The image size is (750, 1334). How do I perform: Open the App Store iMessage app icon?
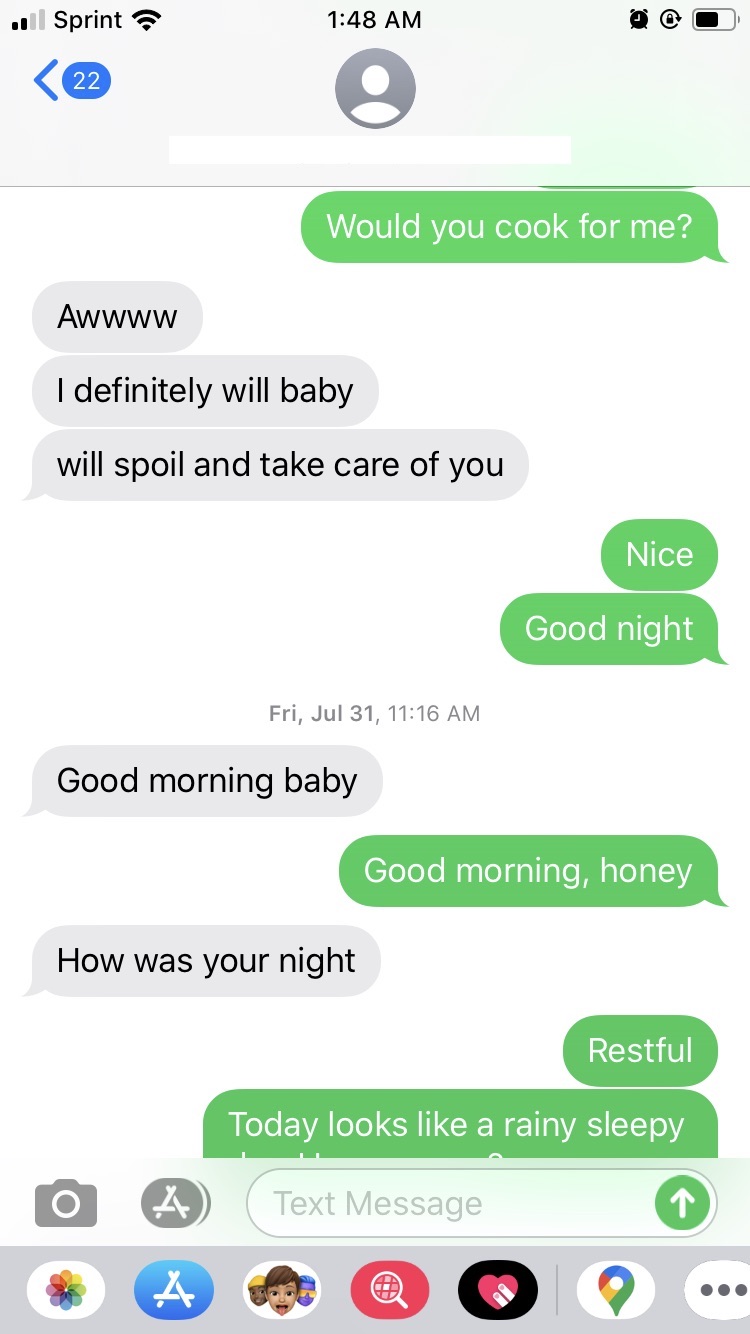pos(174,1291)
